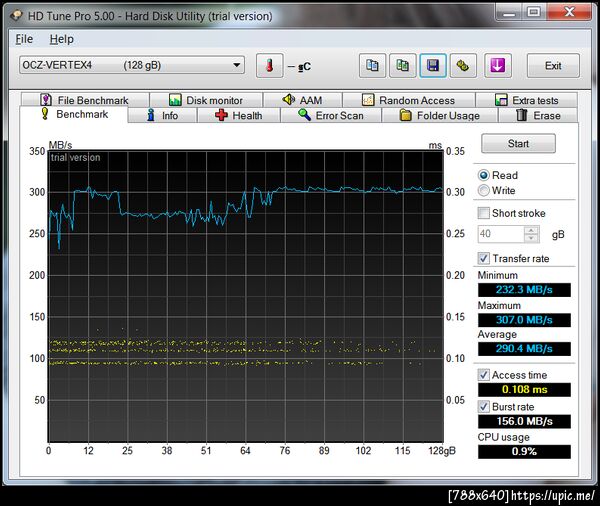Click the copy screenshot toolbar icon

402,66
